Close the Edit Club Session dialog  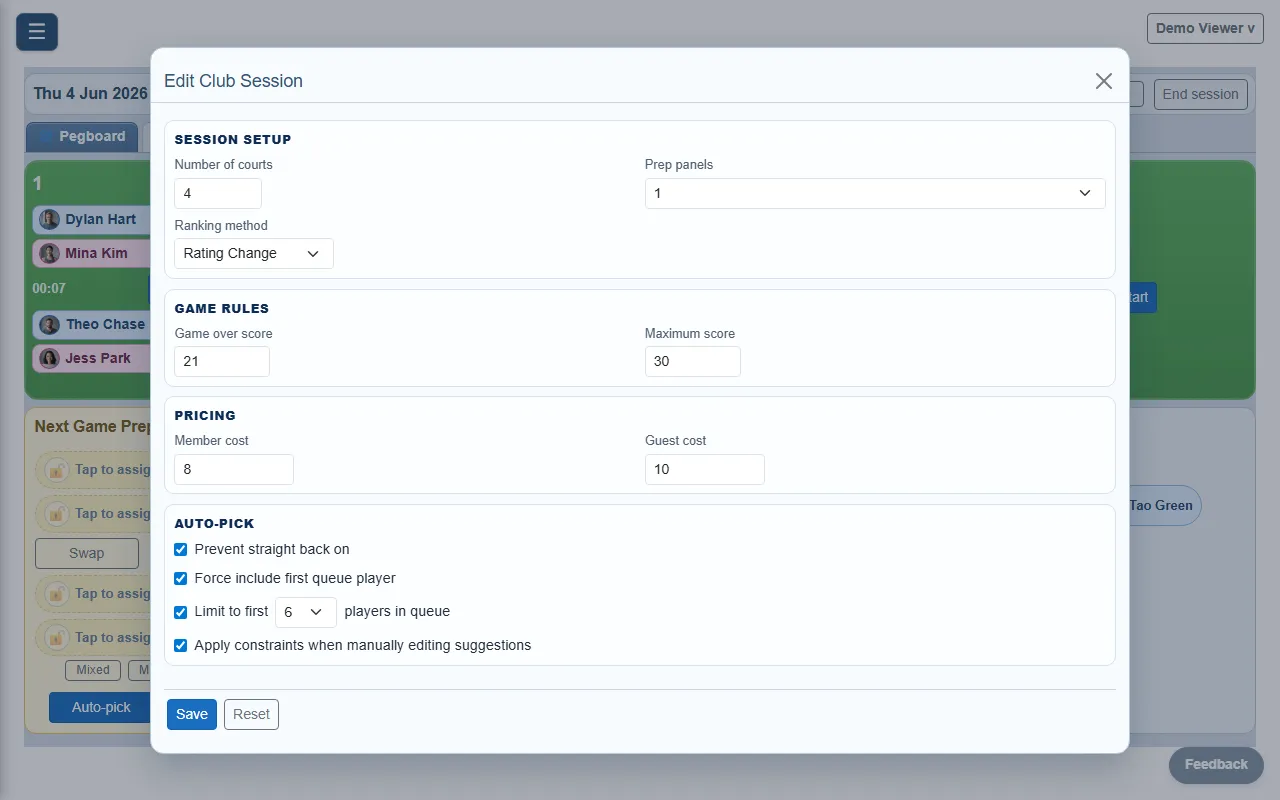point(1103,81)
